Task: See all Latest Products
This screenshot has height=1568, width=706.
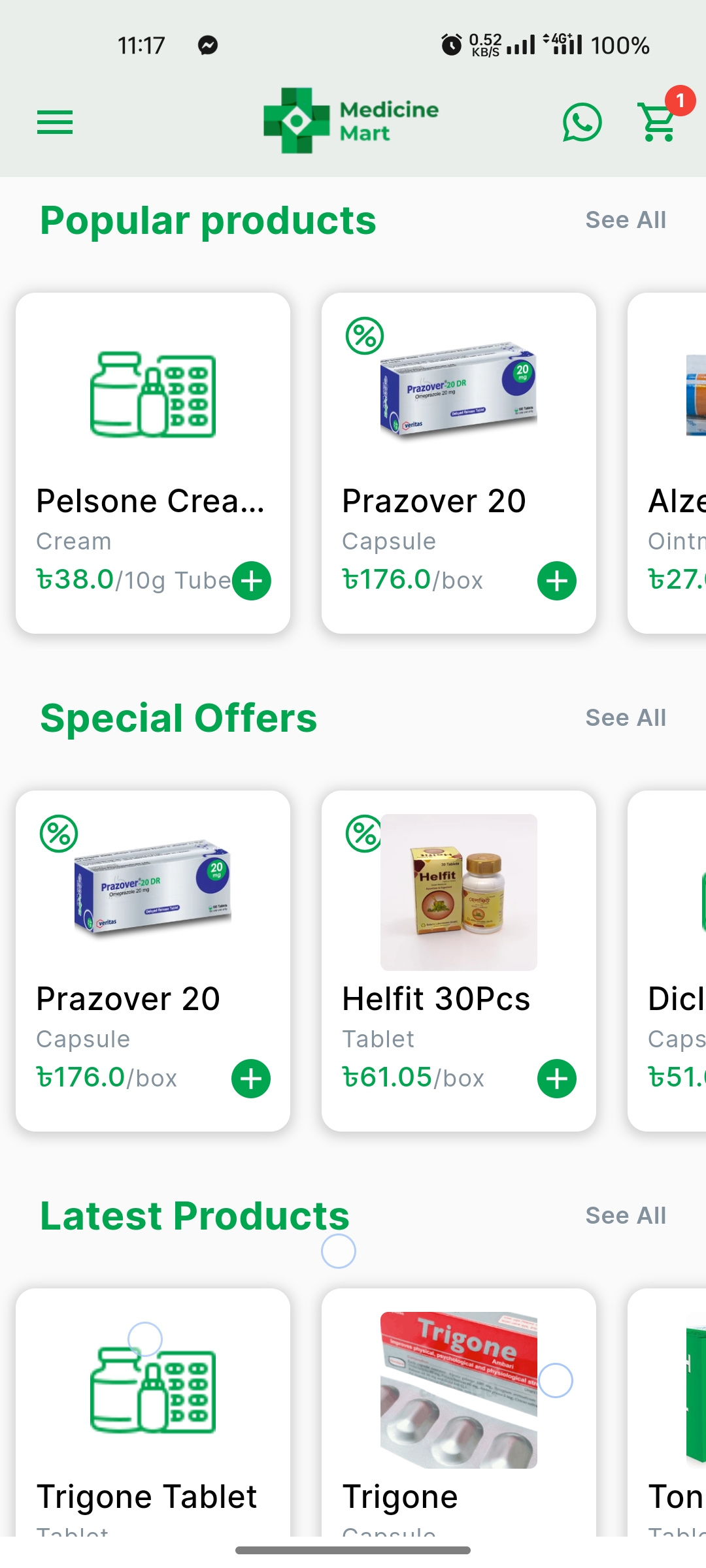Action: pos(626,1216)
